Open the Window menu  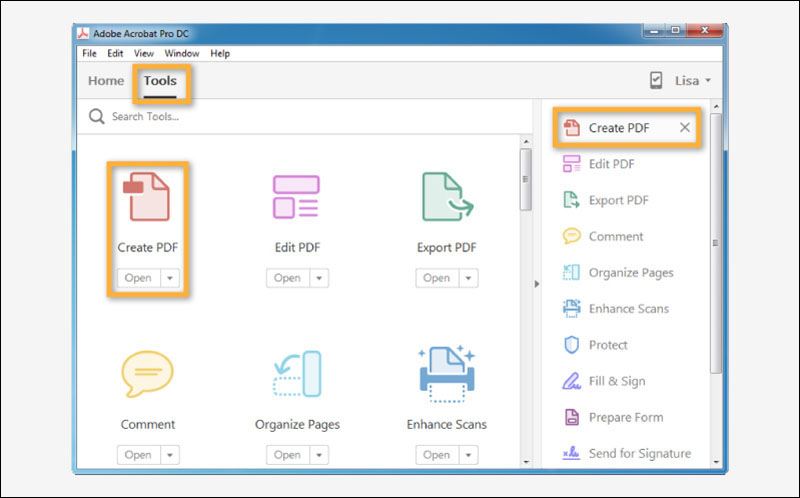pos(181,53)
